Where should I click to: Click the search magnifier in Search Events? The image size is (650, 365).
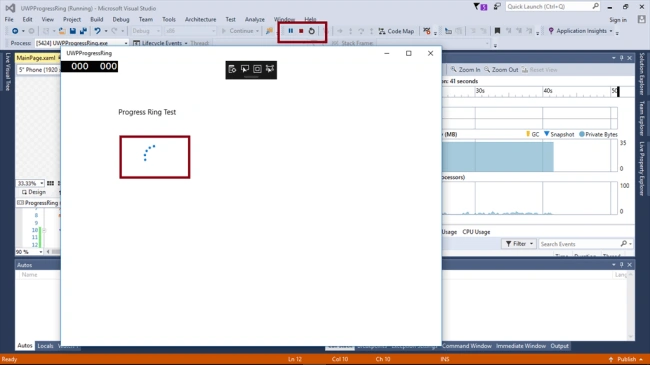624,243
